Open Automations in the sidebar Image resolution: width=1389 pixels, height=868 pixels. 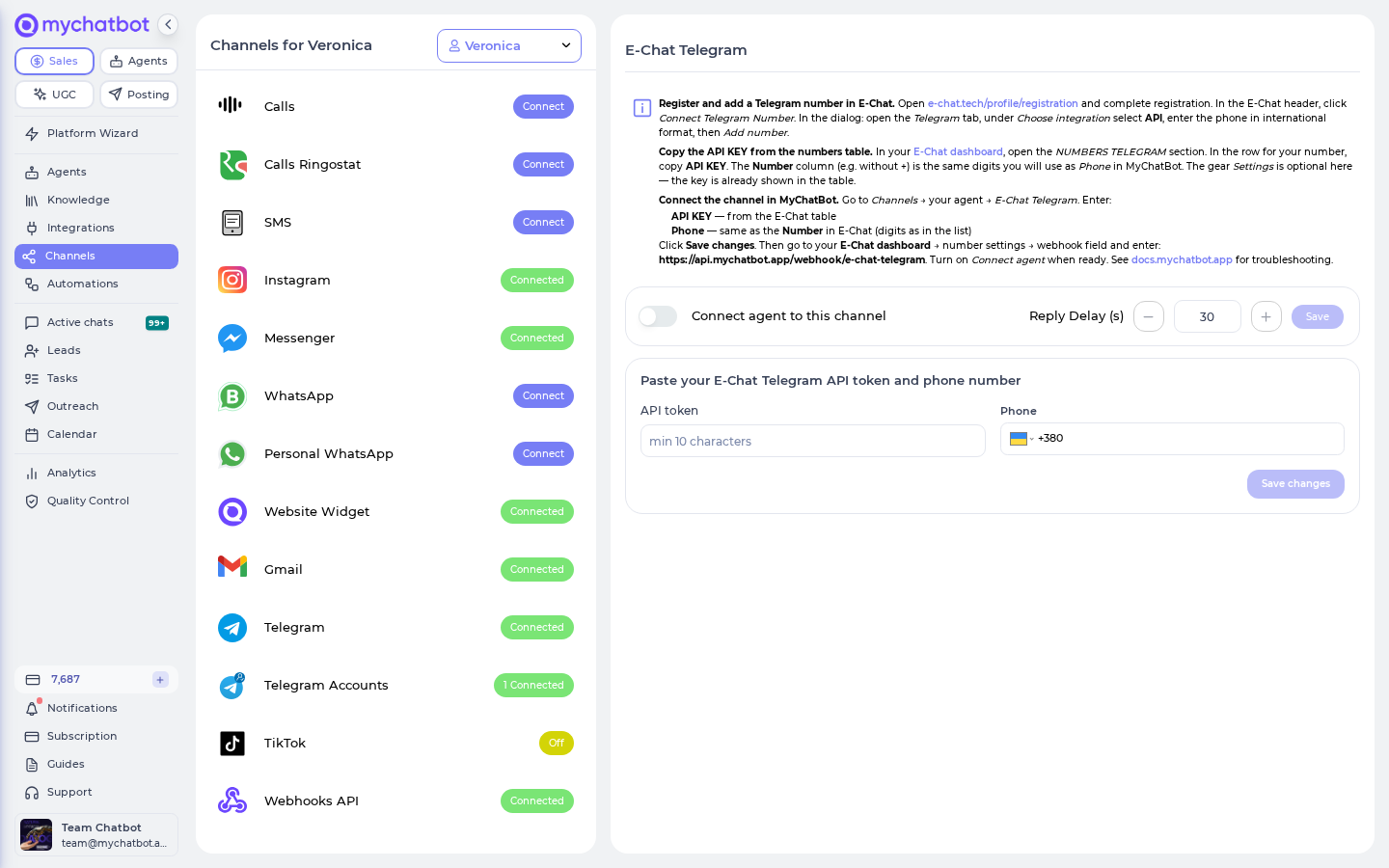point(95,284)
